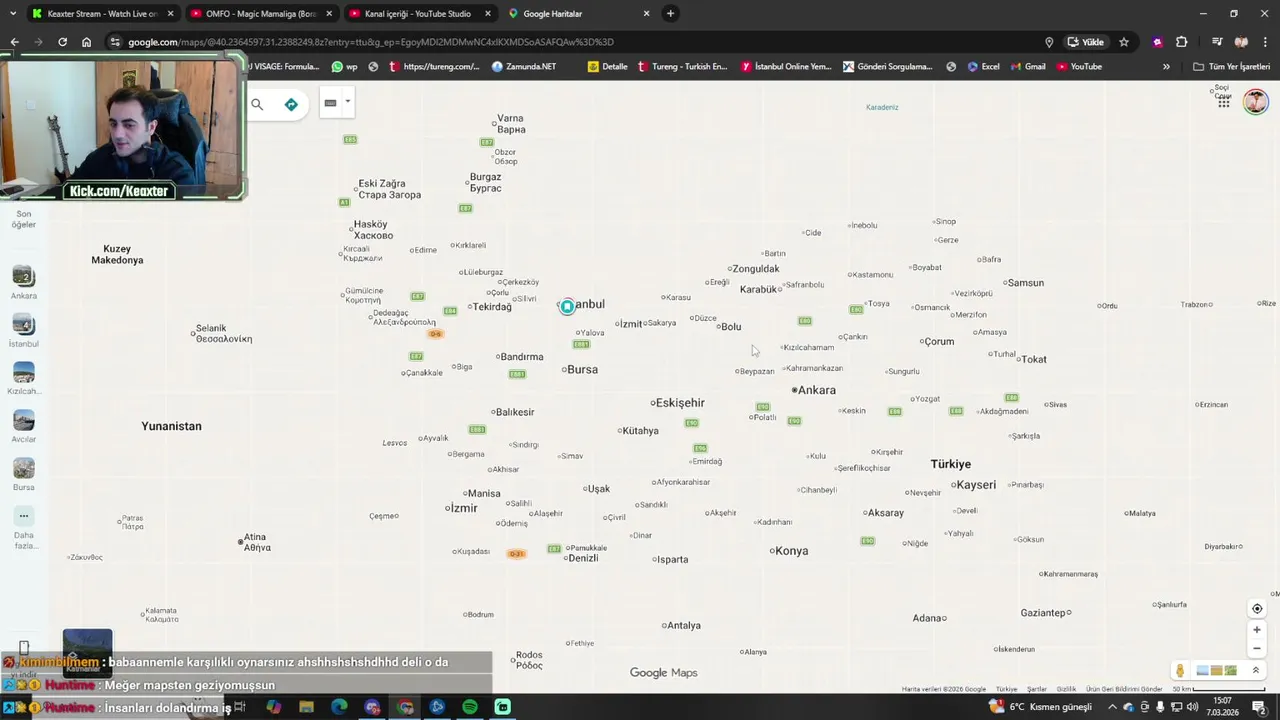Select the Avcılar recent place thumbnail
This screenshot has height=720, width=1280.
pyautogui.click(x=24, y=426)
